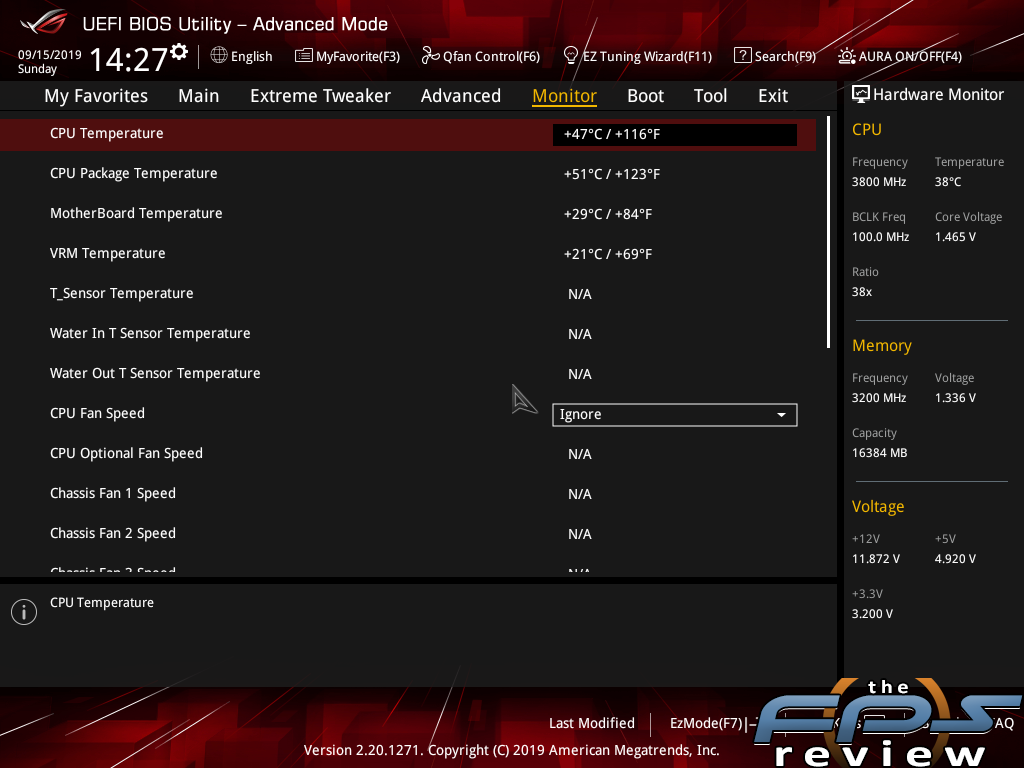The image size is (1024, 768).
Task: Click the 11.872 V reading
Action: pos(876,559)
